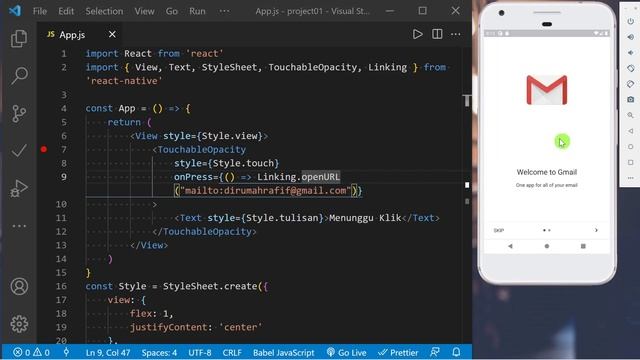Run the code with the play icon
This screenshot has width=640, height=360.
click(417, 34)
